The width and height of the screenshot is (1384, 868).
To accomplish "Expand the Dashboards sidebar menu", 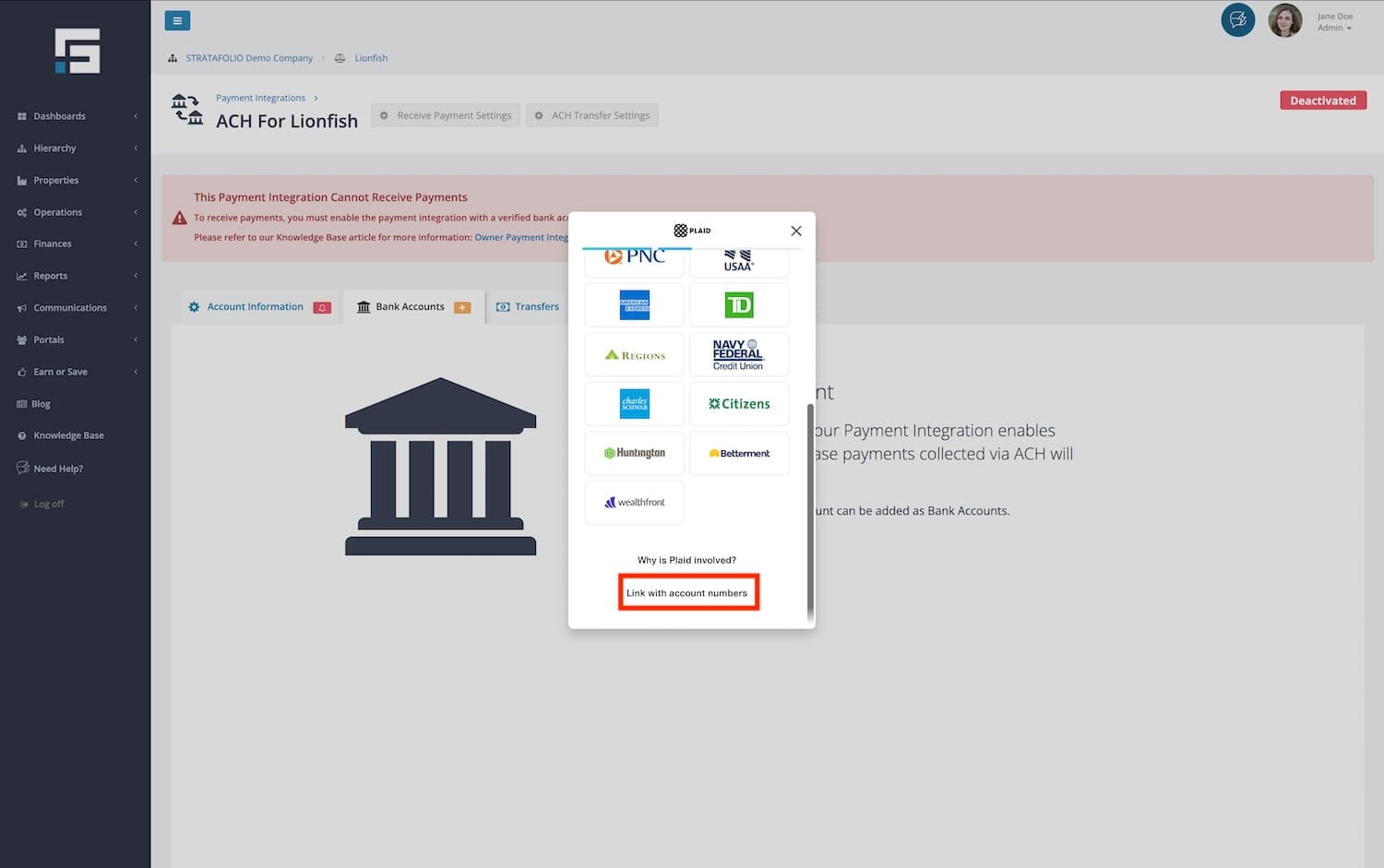I will (60, 116).
